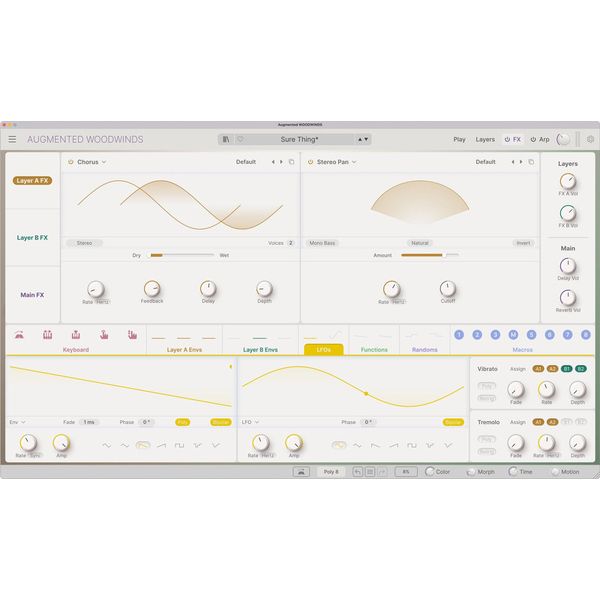
Task: Open the Env mode dropdown
Action: tap(17, 422)
